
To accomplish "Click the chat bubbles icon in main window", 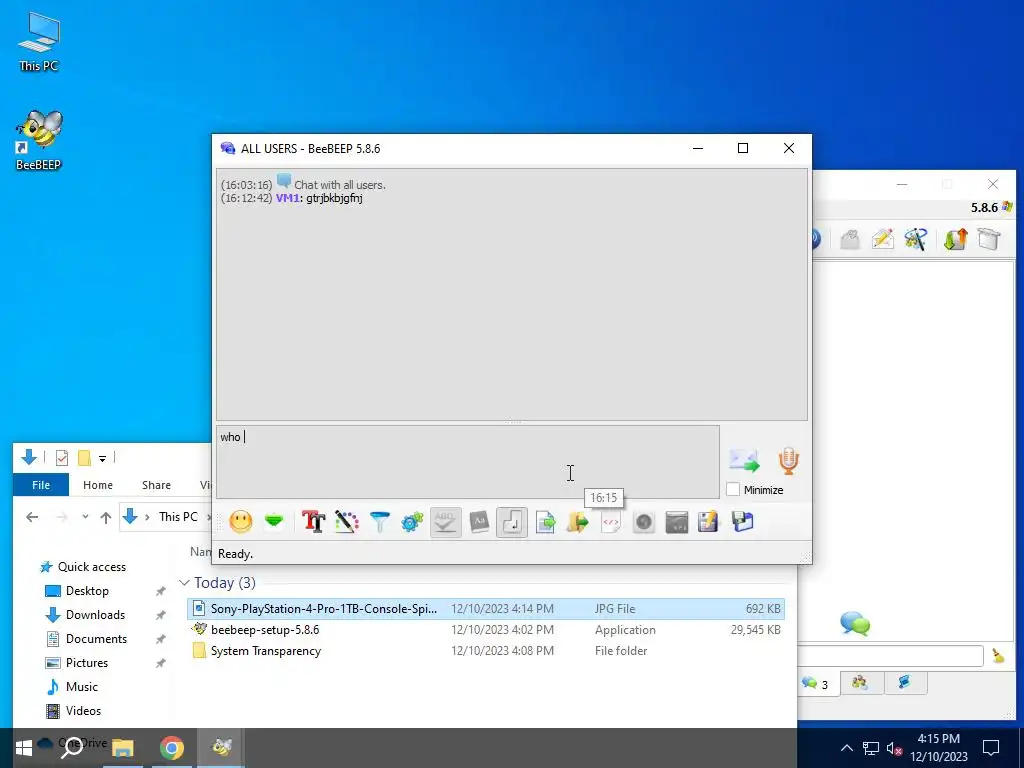I will click(x=855, y=623).
